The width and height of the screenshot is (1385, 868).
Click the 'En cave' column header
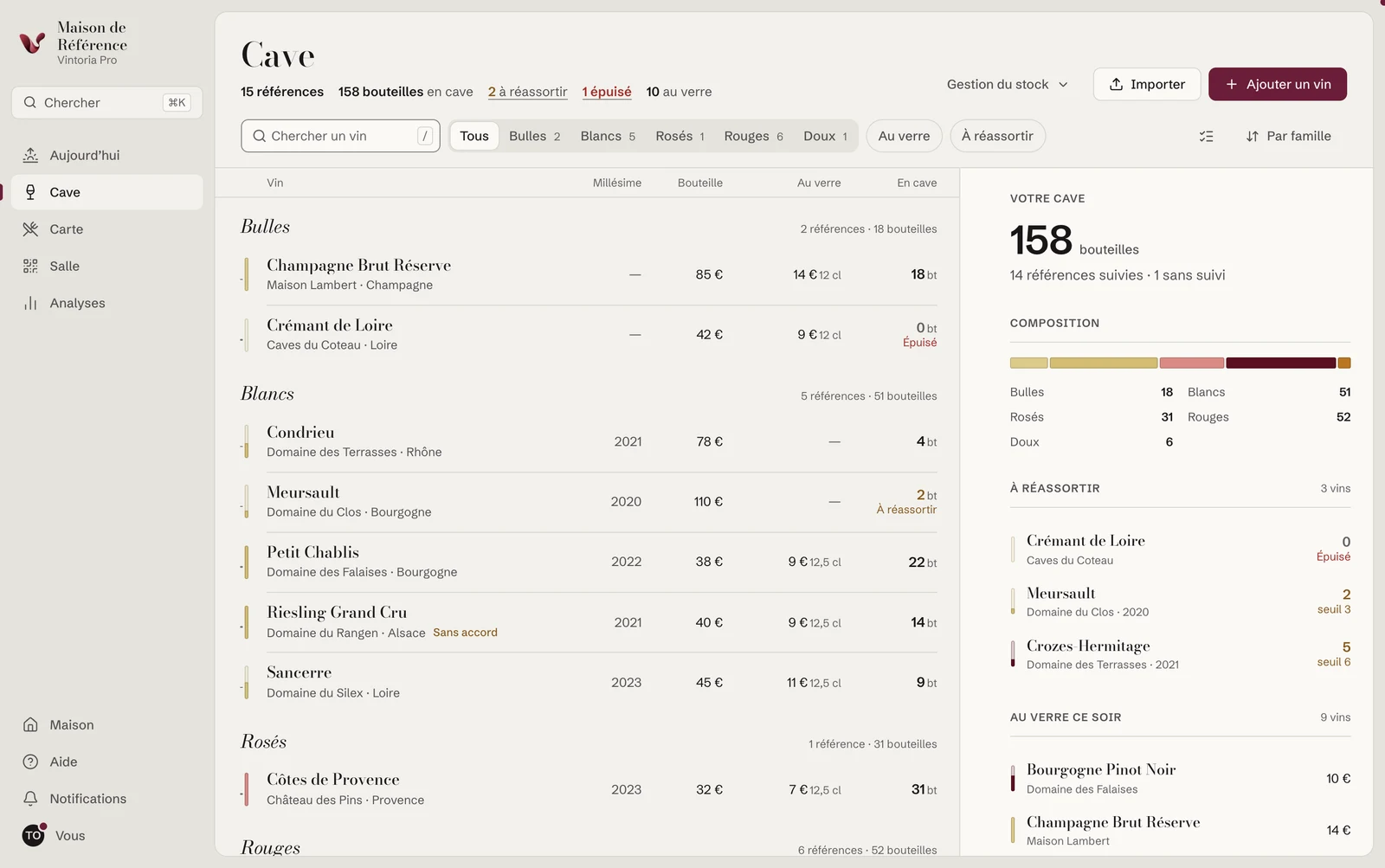click(x=917, y=183)
